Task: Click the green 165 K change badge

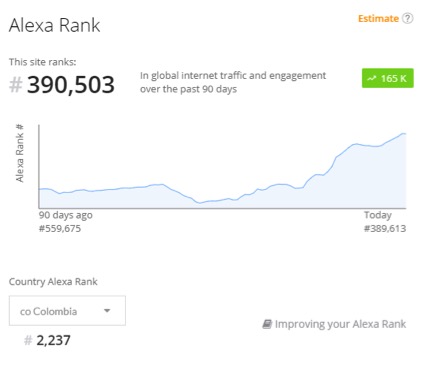Action: [x=388, y=78]
